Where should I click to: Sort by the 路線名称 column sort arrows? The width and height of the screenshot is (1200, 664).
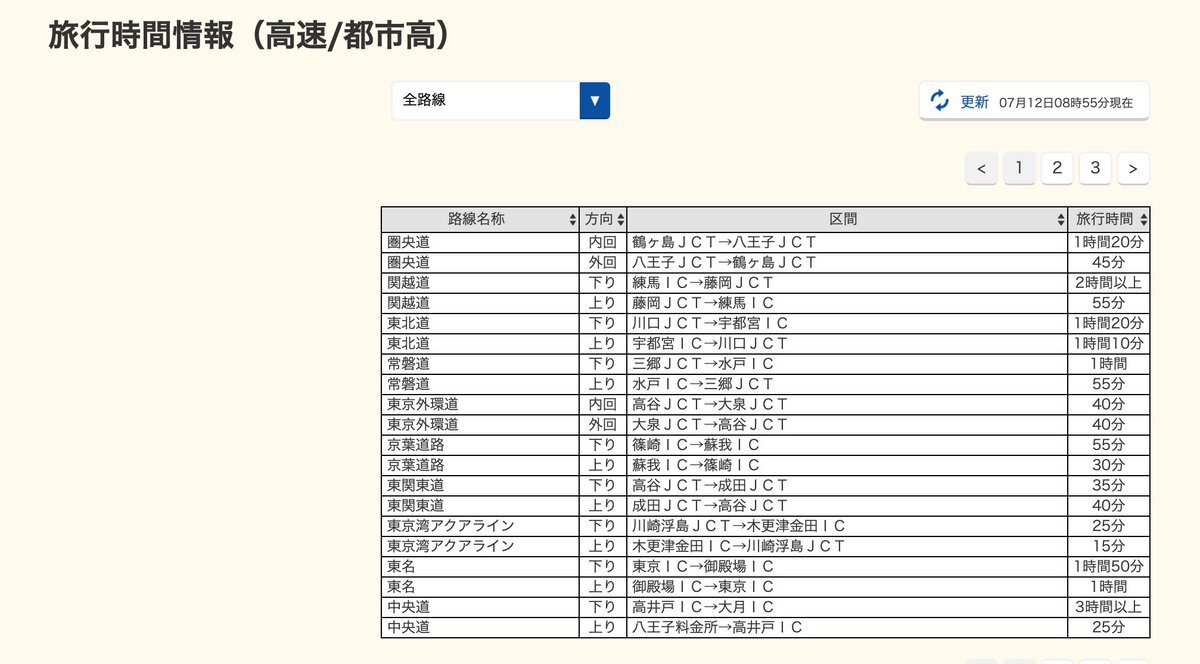click(x=572, y=219)
